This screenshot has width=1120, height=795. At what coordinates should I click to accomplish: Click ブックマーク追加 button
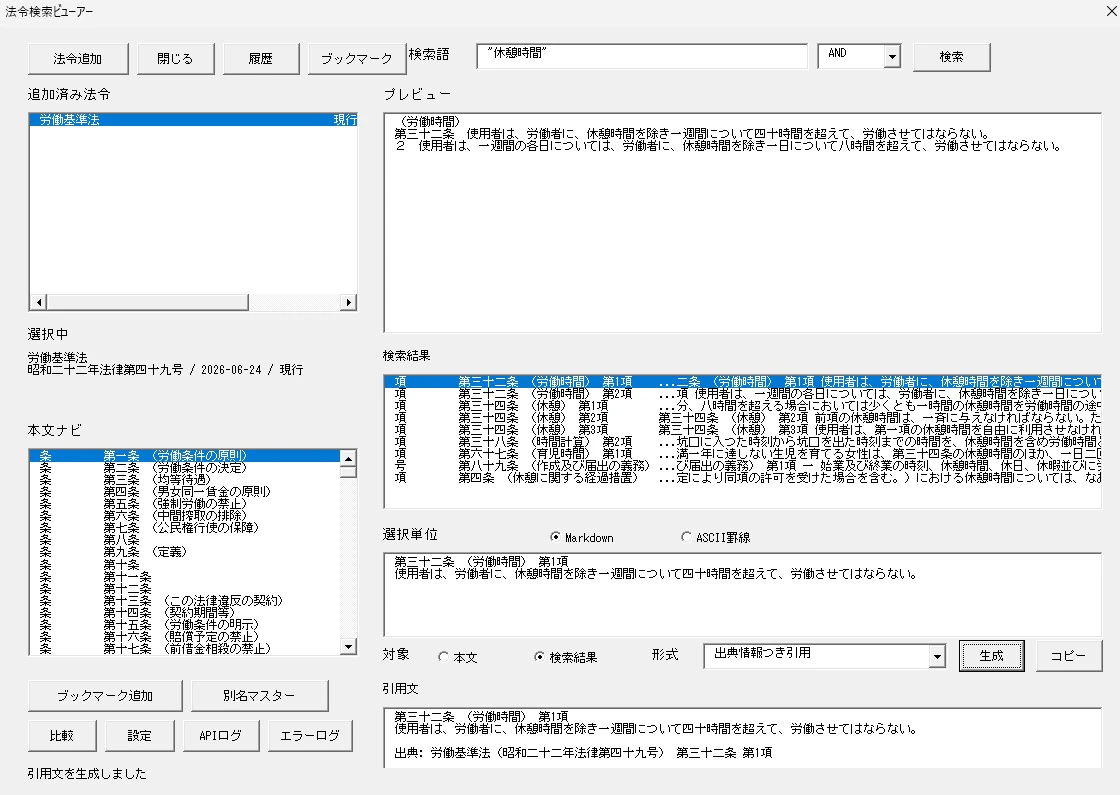click(x=105, y=696)
